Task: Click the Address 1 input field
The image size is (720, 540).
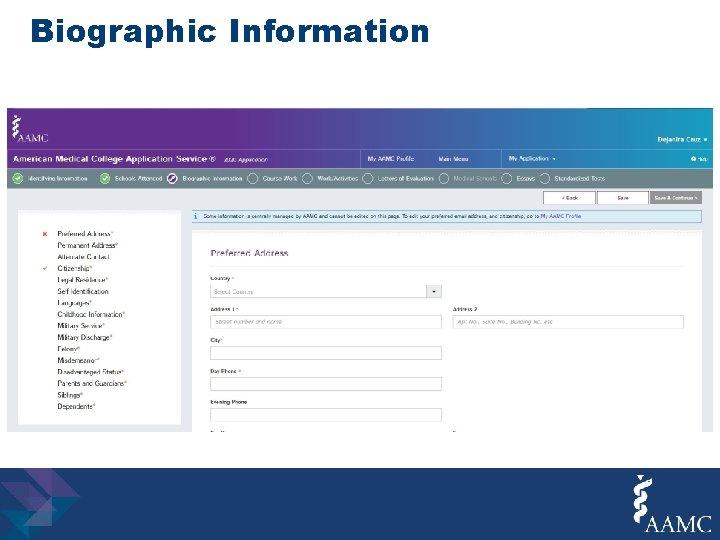Action: (326, 322)
